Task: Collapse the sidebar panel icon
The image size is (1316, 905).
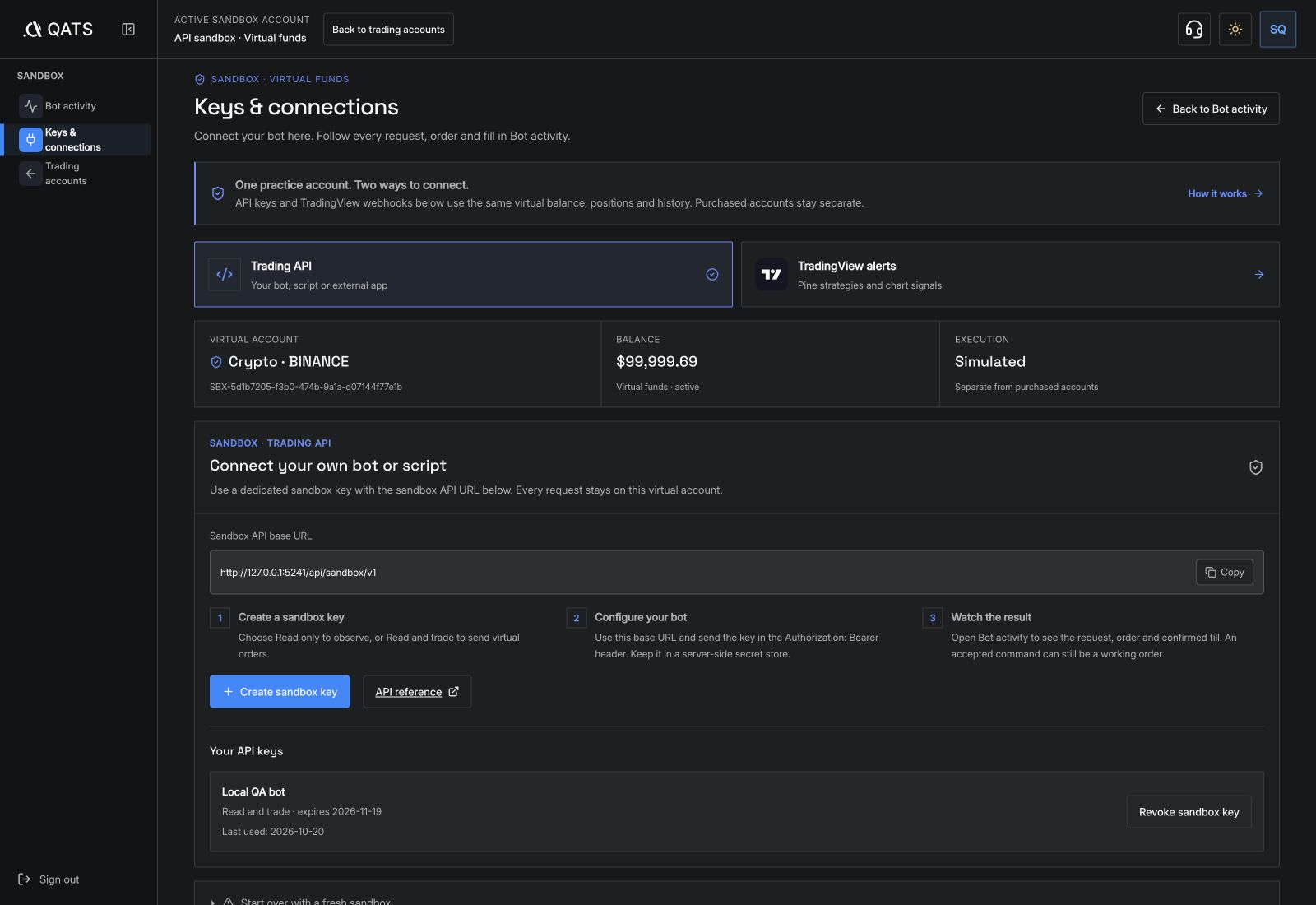Action: tap(128, 30)
